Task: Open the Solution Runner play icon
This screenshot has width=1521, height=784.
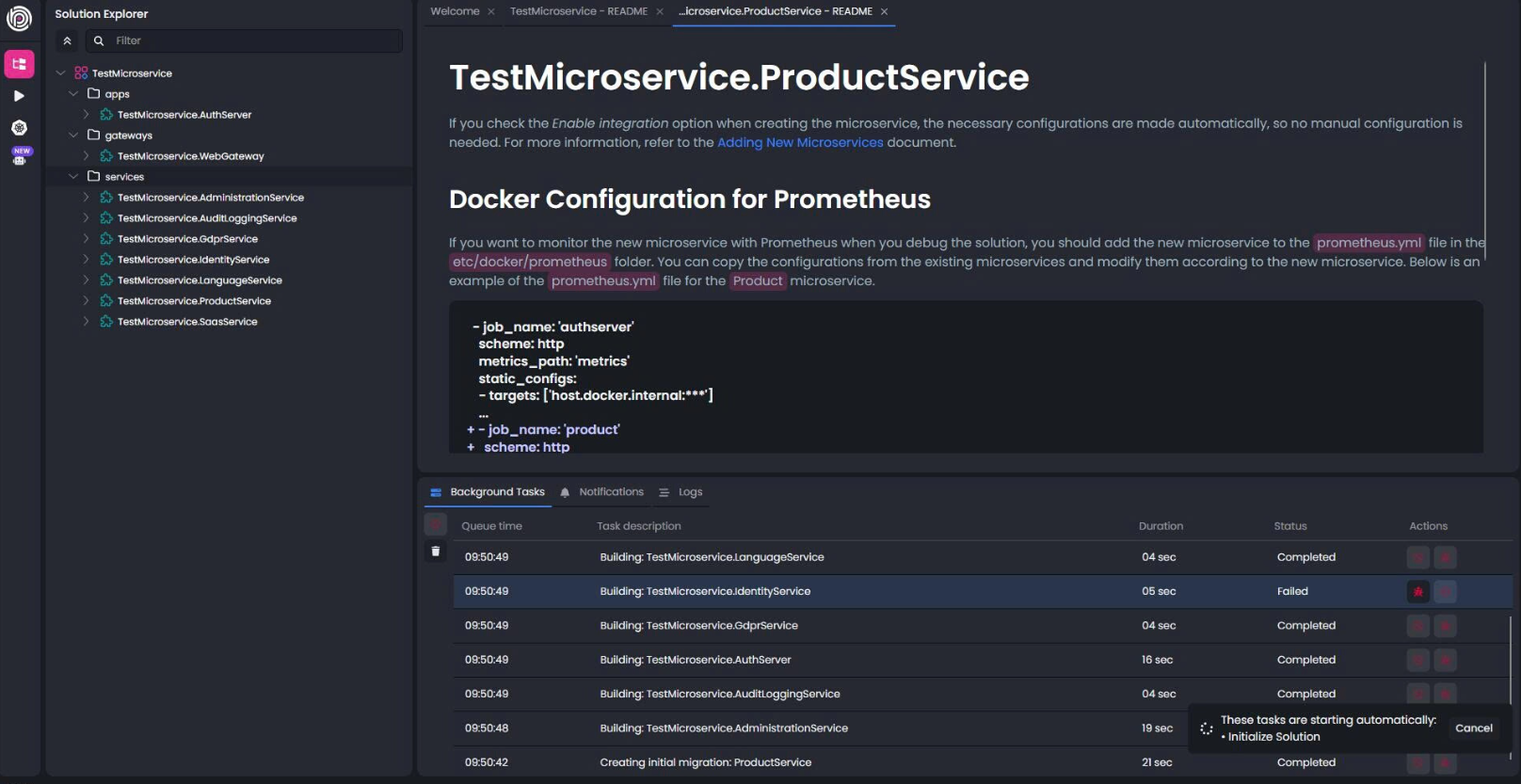Action: tap(19, 96)
